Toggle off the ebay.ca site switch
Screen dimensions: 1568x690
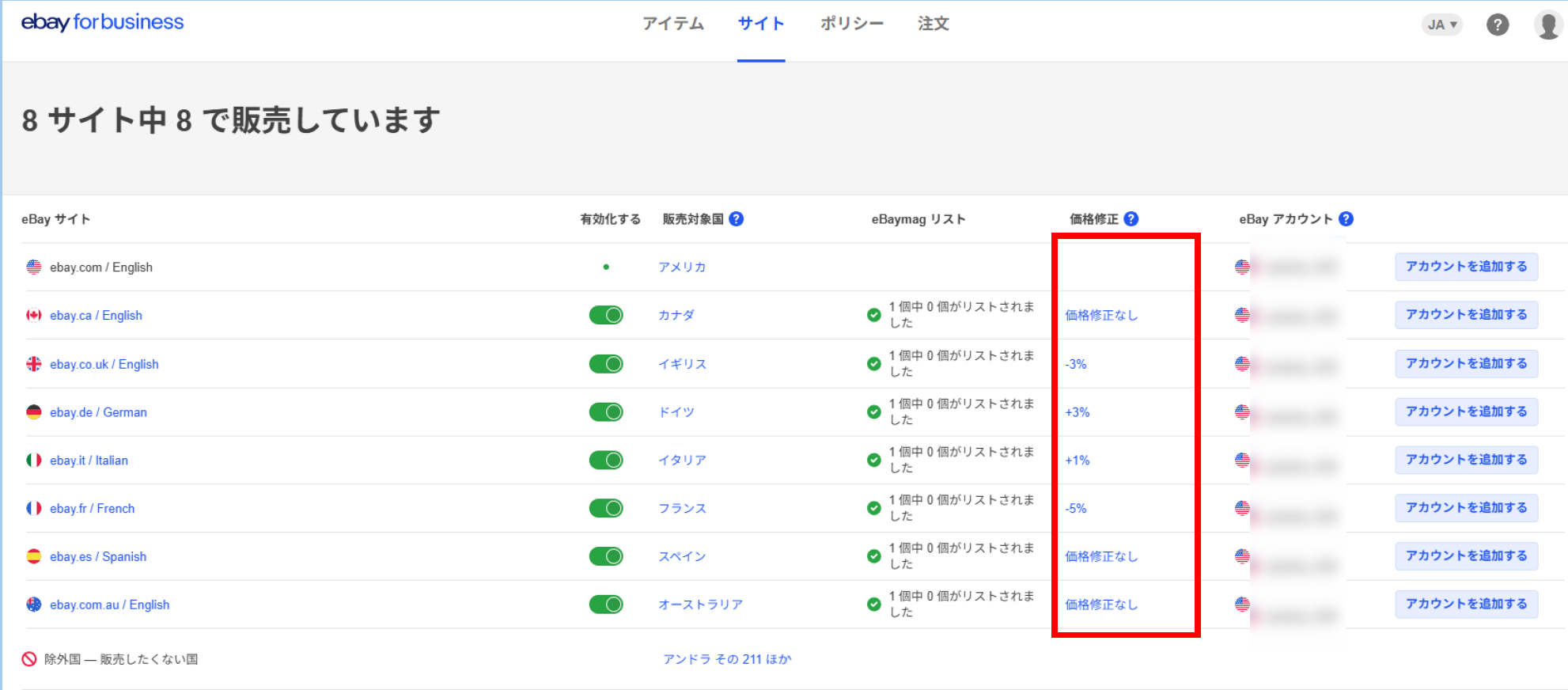(606, 315)
